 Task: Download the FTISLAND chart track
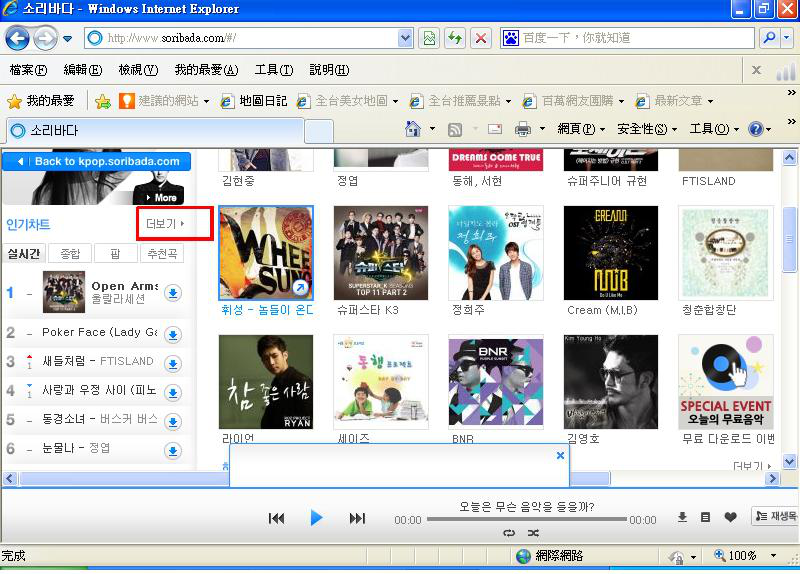point(173,364)
